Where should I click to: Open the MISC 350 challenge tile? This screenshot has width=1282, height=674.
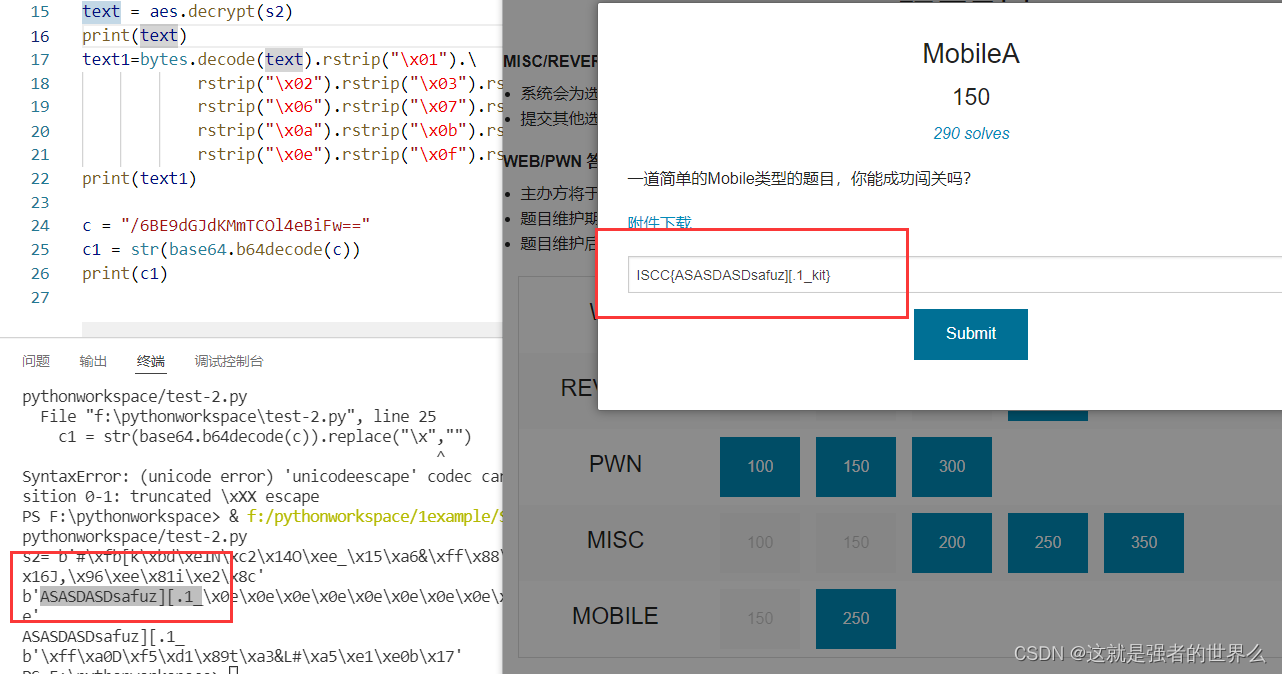[x=1143, y=542]
